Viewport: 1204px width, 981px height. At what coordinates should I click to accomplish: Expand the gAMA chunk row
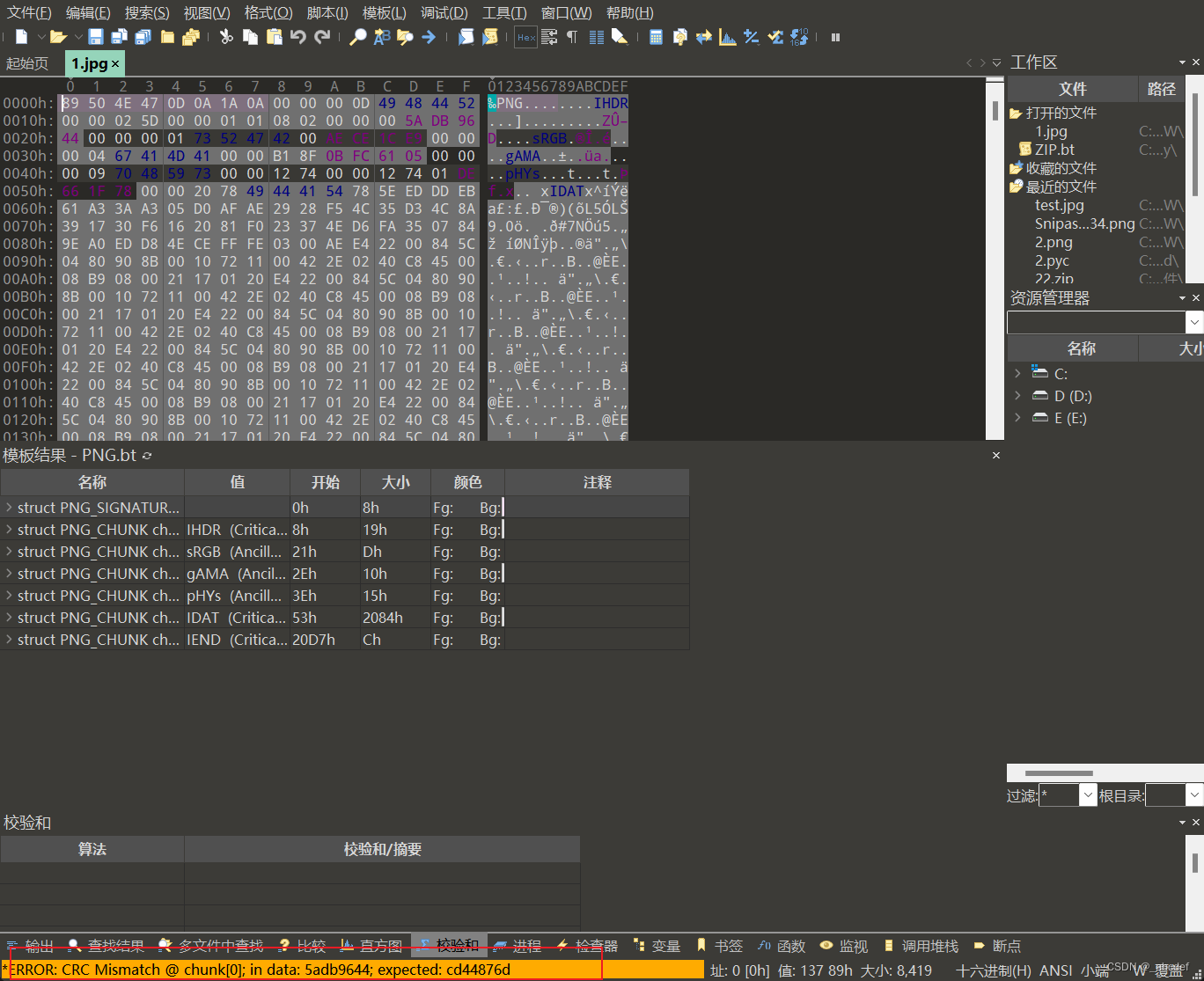pyautogui.click(x=9, y=574)
